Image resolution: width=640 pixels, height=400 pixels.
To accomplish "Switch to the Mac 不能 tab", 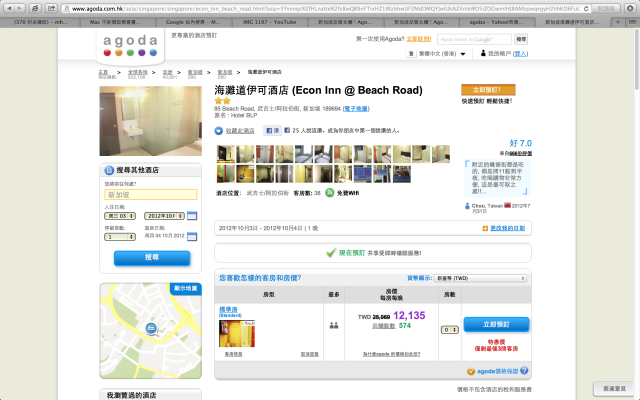I will [117, 22].
